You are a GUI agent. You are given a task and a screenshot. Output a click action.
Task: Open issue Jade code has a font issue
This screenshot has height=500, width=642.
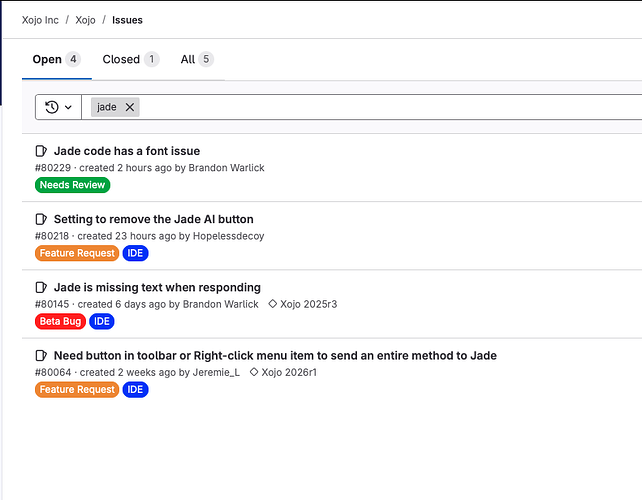(x=127, y=151)
